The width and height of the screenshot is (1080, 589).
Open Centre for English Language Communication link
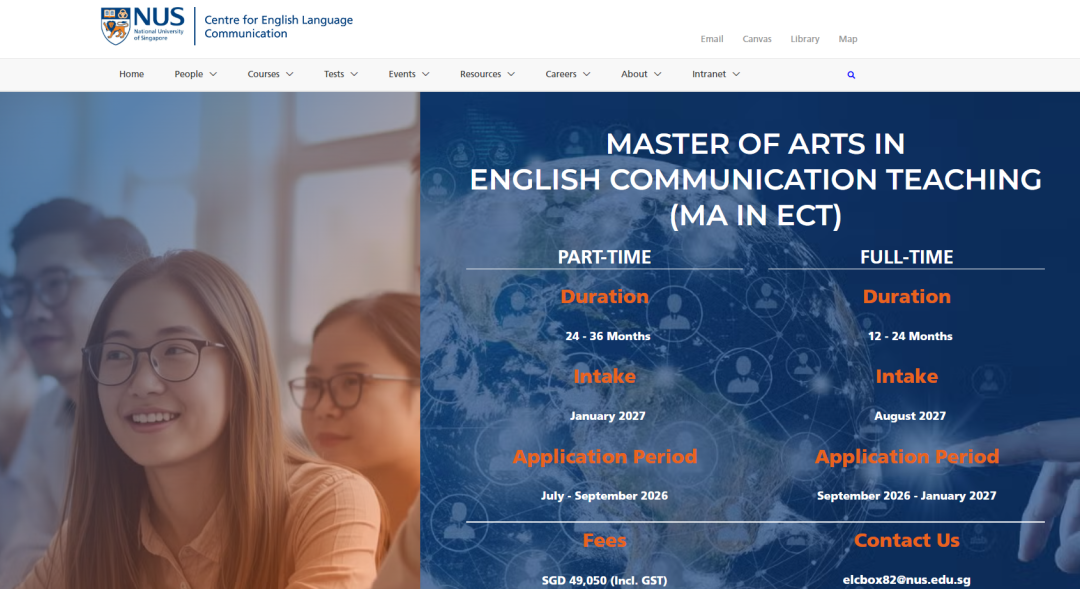(278, 27)
